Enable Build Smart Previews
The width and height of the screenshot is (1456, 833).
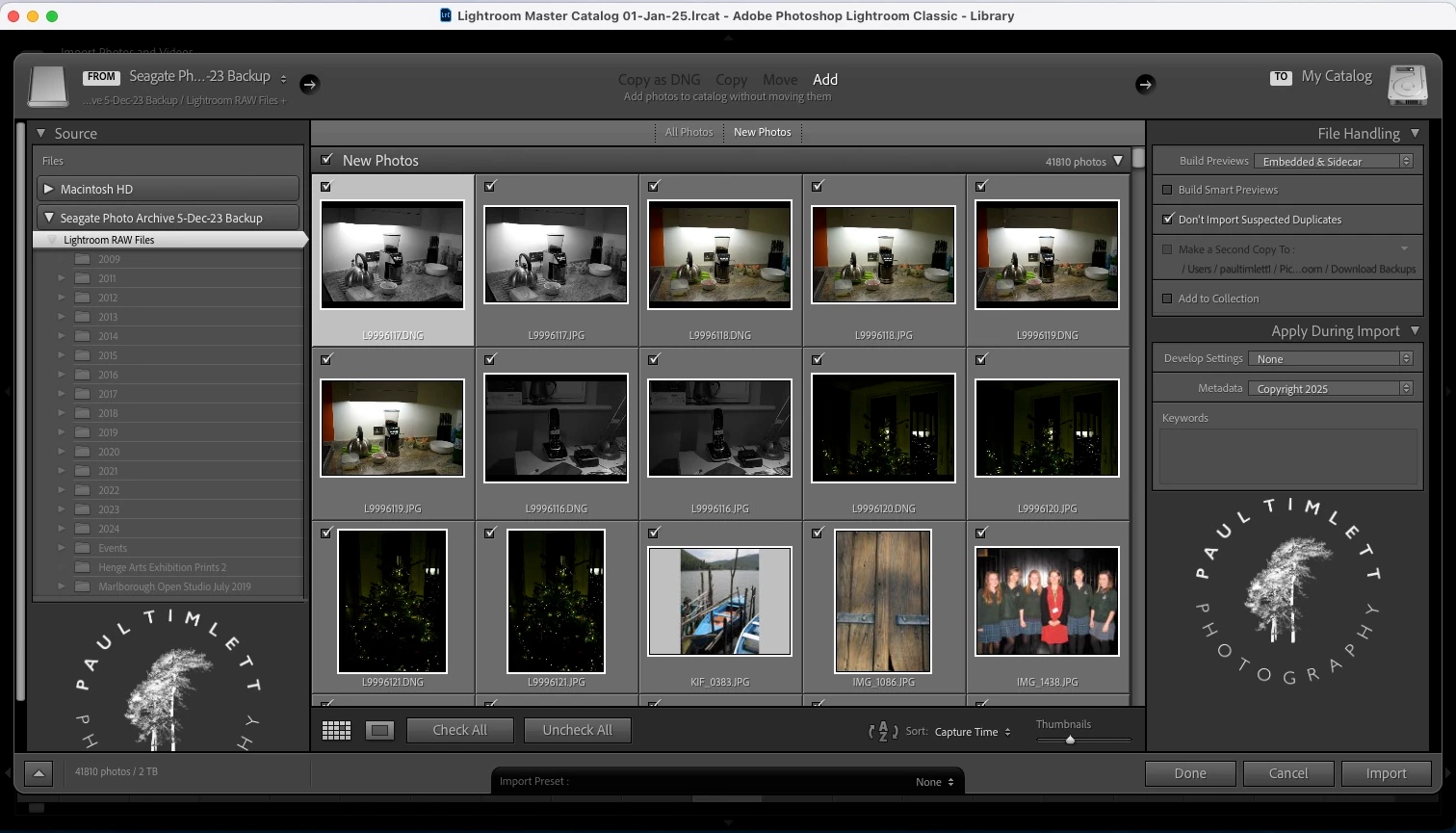coord(1168,191)
